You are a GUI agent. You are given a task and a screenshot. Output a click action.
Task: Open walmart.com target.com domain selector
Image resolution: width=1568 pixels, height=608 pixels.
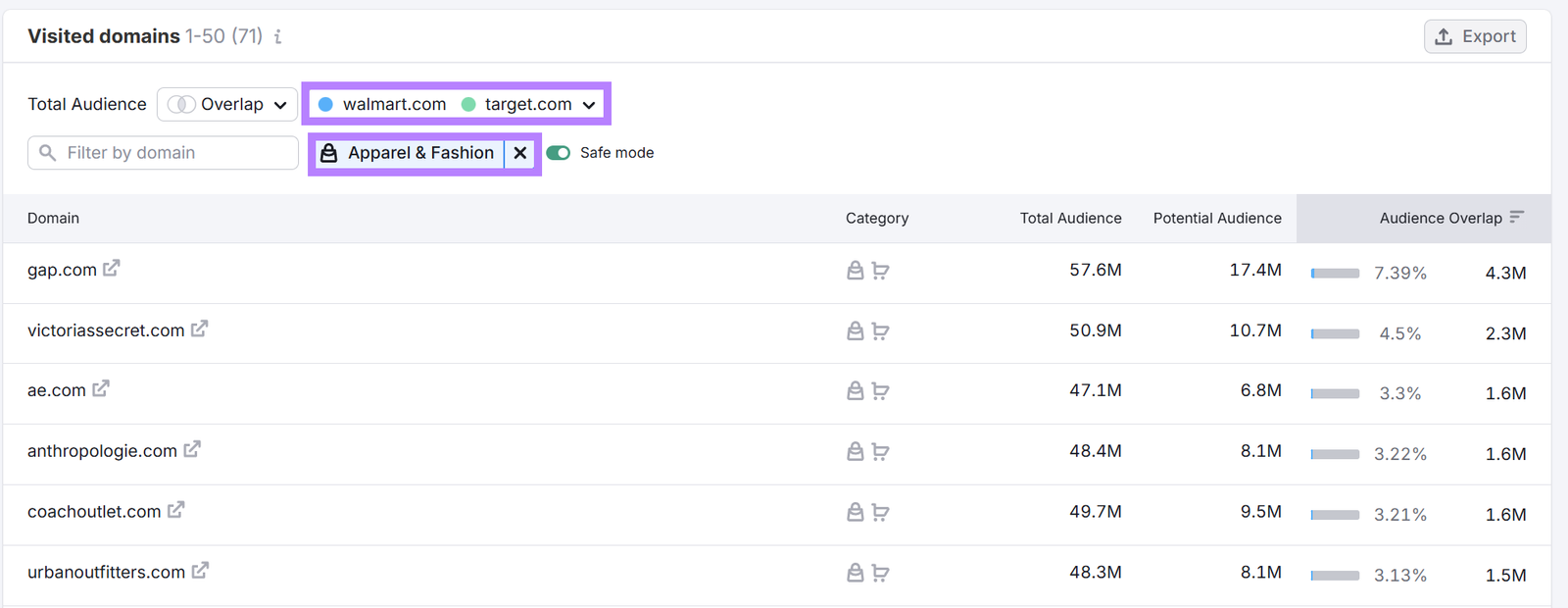pos(457,104)
